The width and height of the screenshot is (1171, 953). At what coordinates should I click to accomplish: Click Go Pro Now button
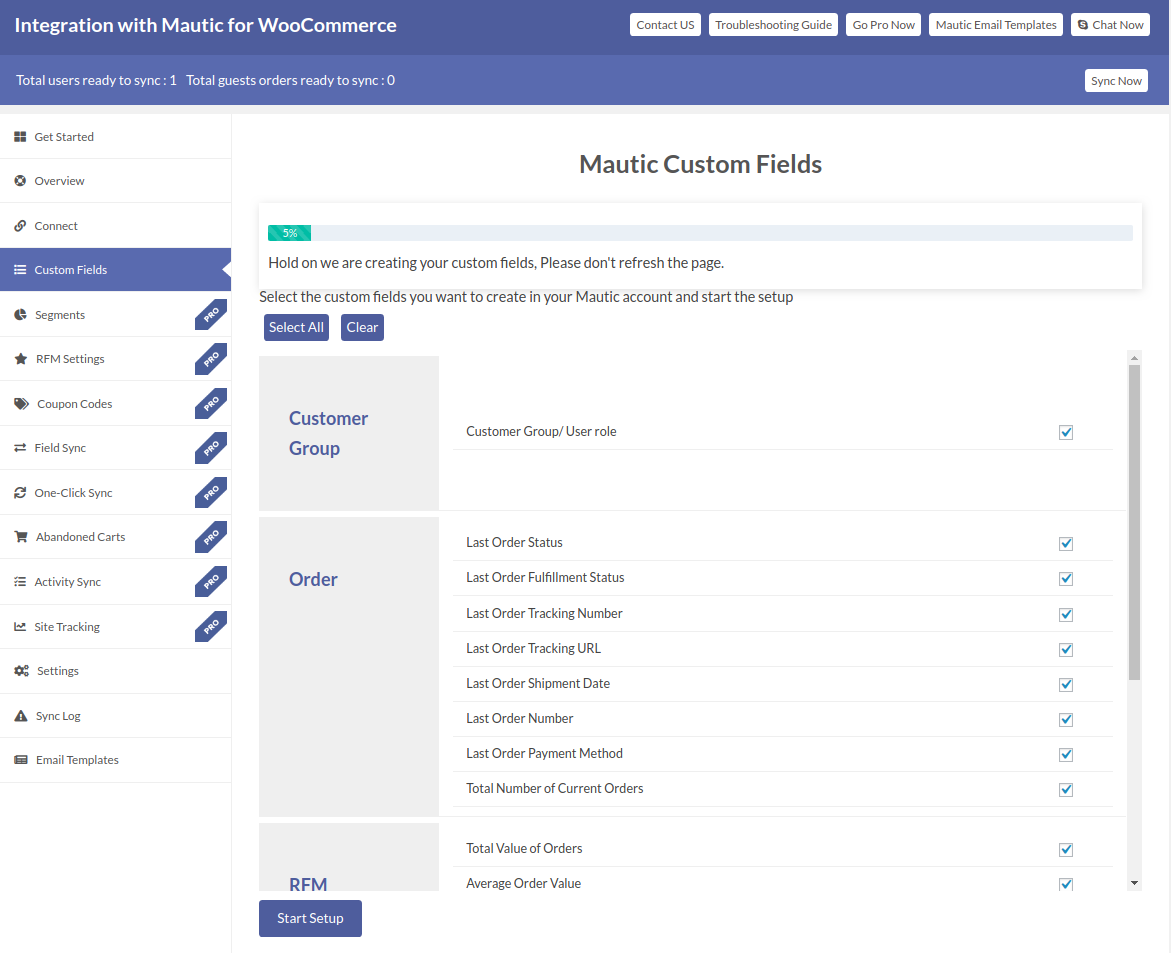click(x=883, y=25)
